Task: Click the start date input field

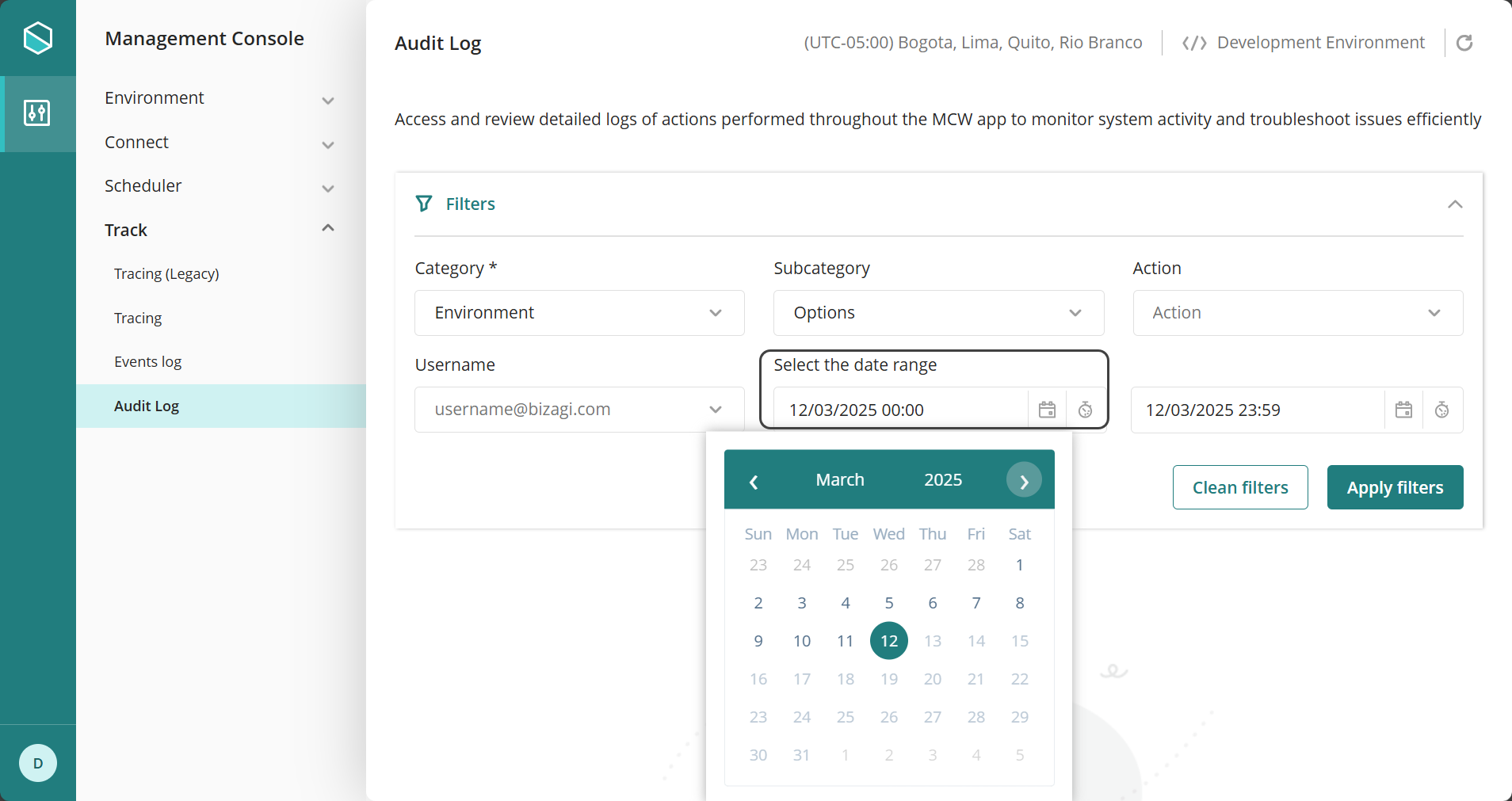Action: pos(900,410)
